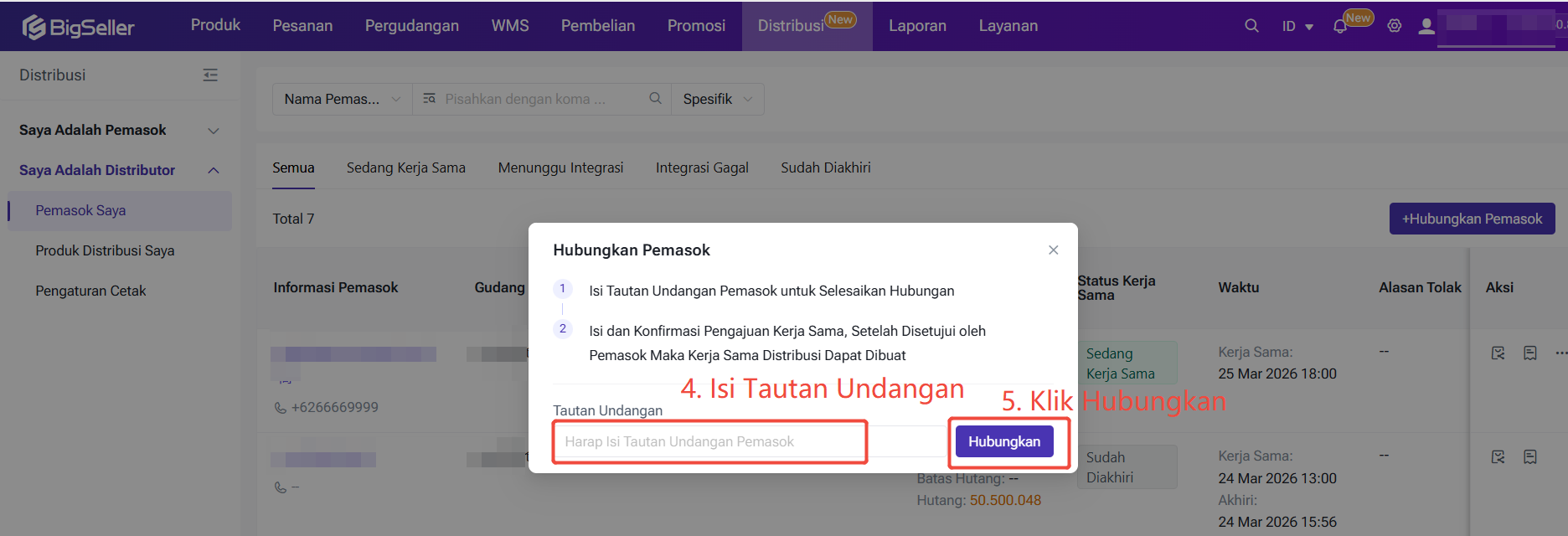Close the Hubungkan Pemasok dialog
This screenshot has width=1568, height=536.
pos(1053,250)
